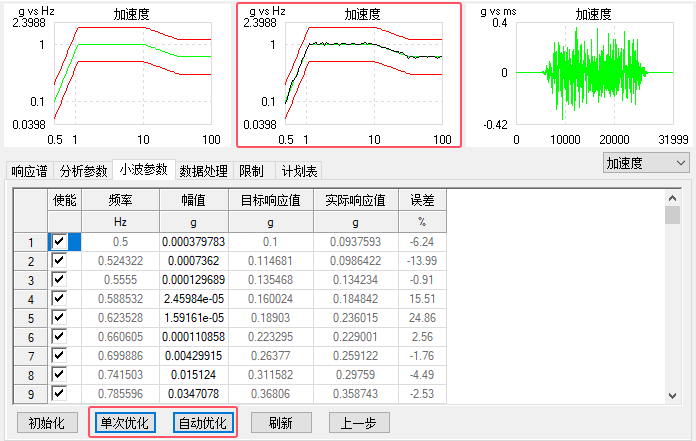The image size is (696, 441).
Task: Select amplitude cell 0.015124
Action: [x=194, y=375]
